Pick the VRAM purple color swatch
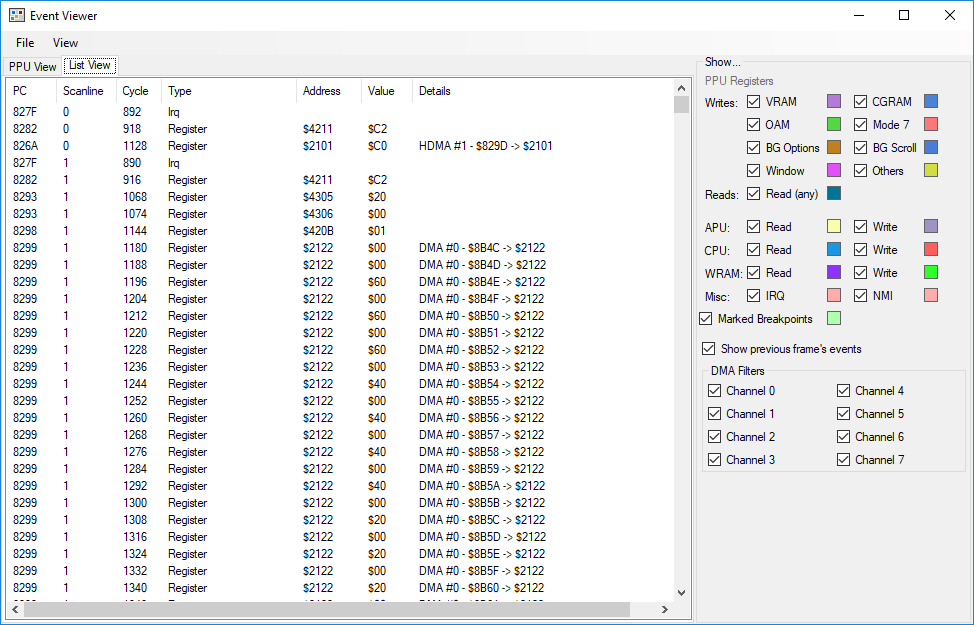974x625 pixels. click(x=834, y=101)
